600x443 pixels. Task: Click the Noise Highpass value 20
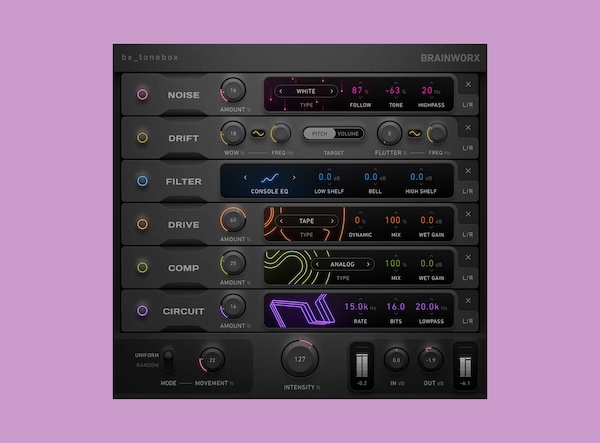click(x=427, y=90)
